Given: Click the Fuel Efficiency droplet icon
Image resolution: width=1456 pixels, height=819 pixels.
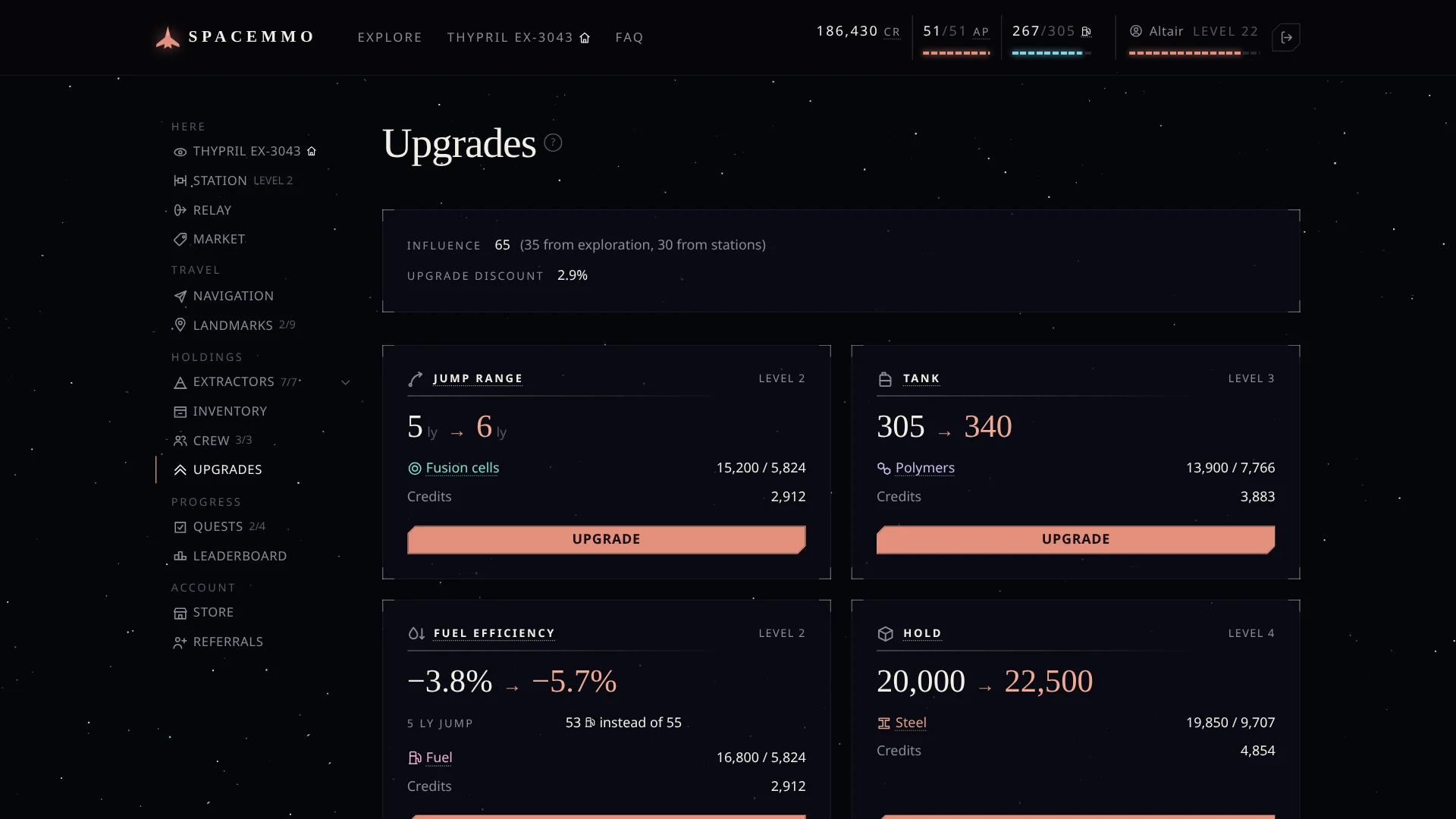Looking at the screenshot, I should pos(416,633).
